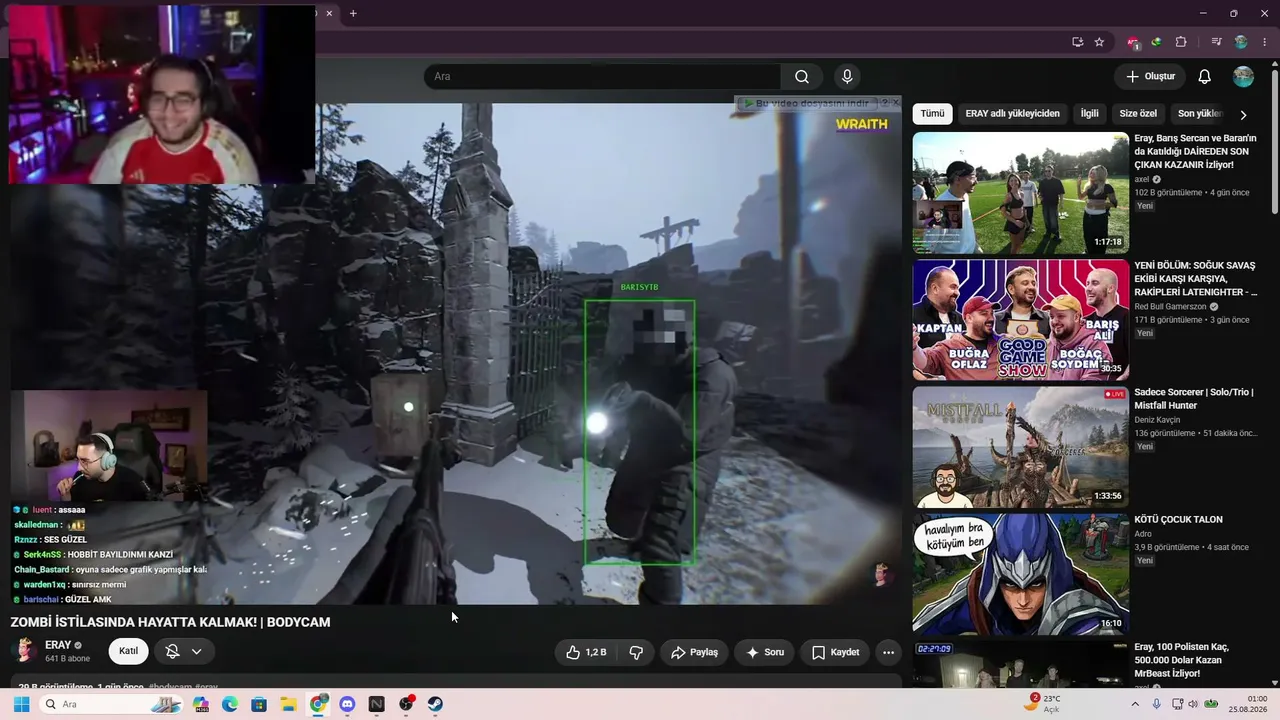Open the Deniz Kavçın channel name
The height and width of the screenshot is (720, 1280).
pyautogui.click(x=1158, y=420)
